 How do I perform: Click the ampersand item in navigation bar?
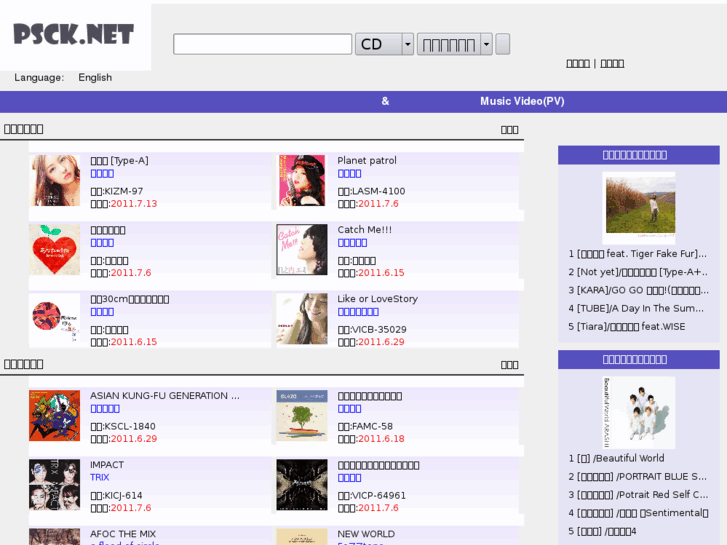coord(385,101)
